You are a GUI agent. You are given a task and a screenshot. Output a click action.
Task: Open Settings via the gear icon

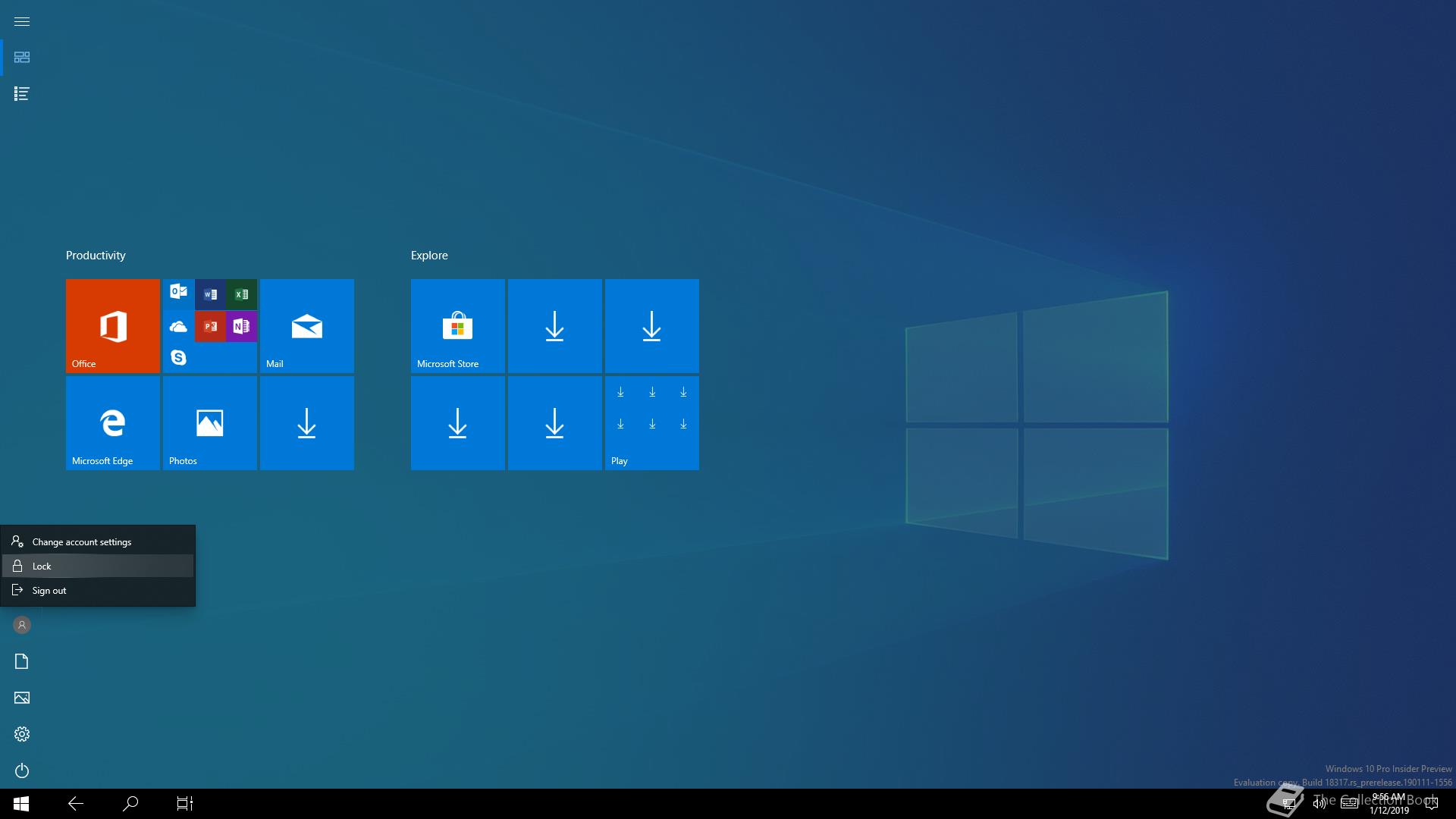click(x=22, y=734)
